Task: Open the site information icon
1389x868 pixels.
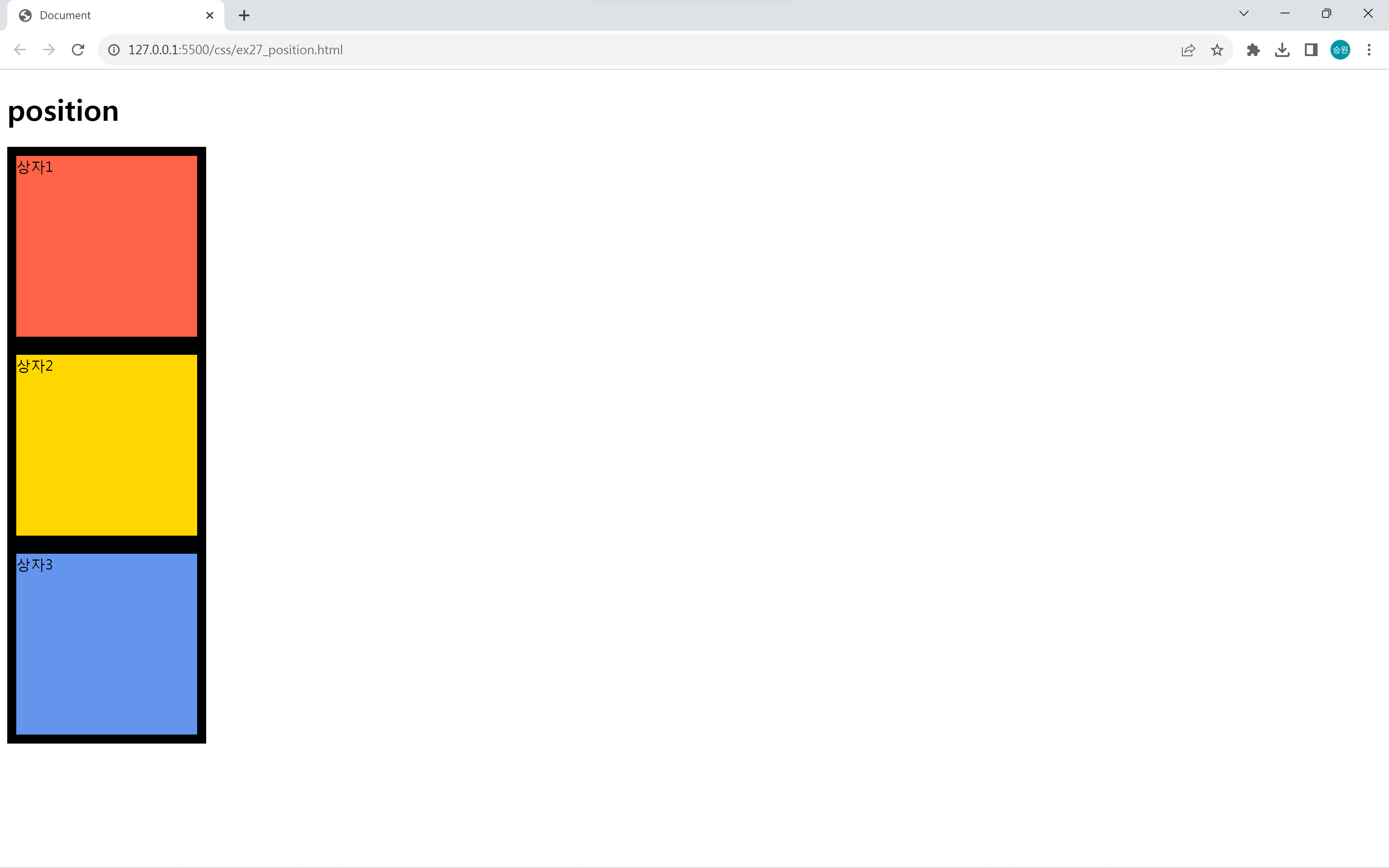Action: click(x=114, y=50)
